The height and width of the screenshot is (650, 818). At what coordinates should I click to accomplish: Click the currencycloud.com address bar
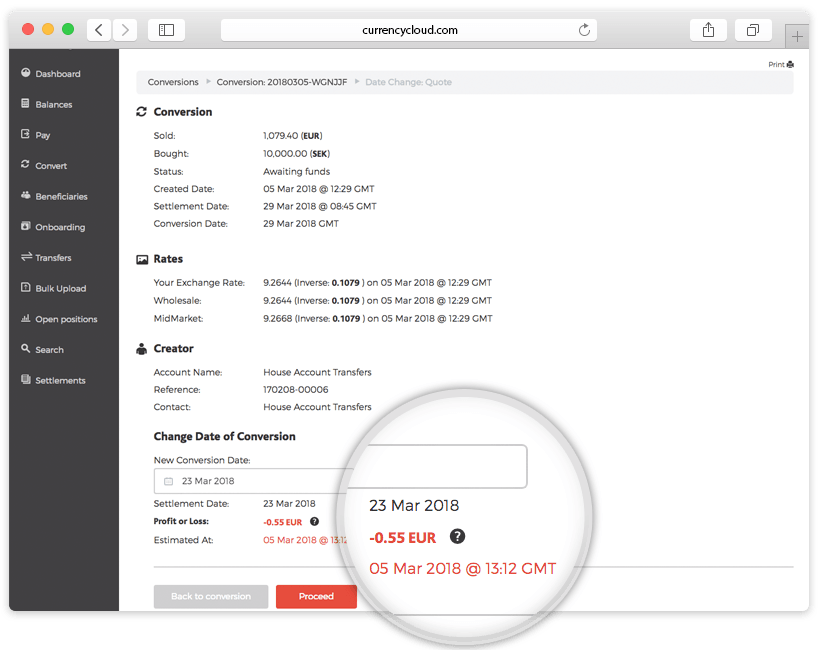408,30
